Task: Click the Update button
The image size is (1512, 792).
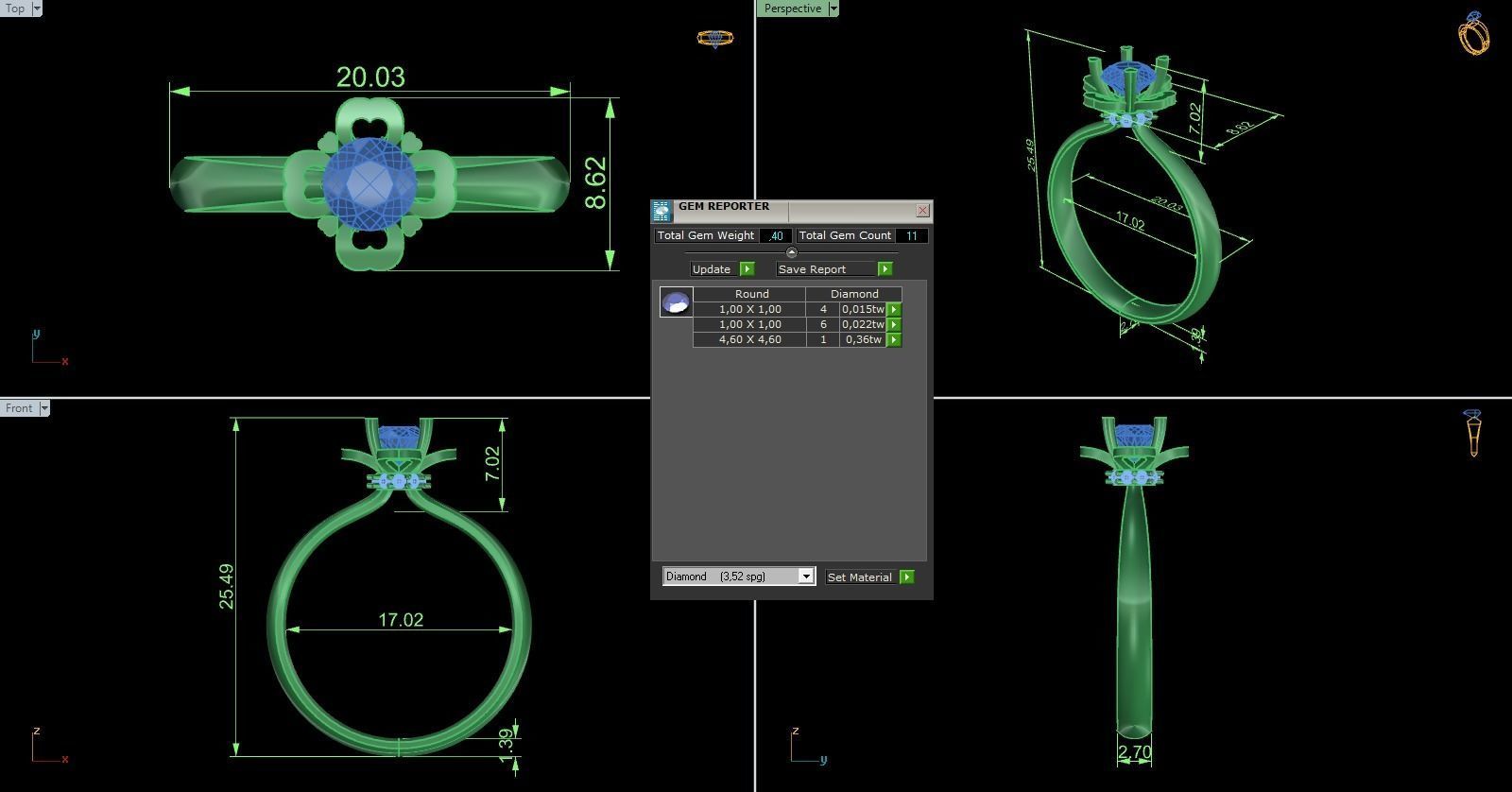Action: [713, 269]
